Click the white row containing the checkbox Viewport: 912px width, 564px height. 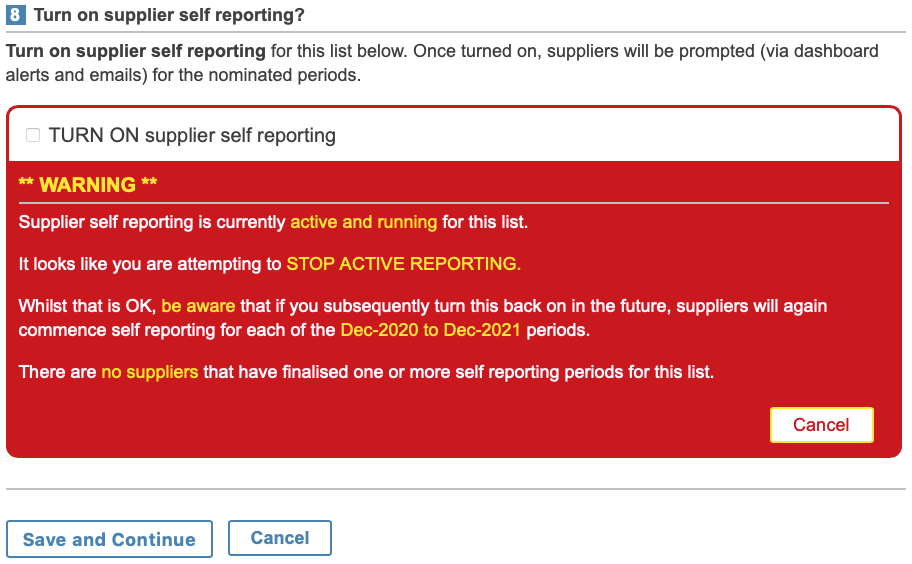tap(454, 135)
